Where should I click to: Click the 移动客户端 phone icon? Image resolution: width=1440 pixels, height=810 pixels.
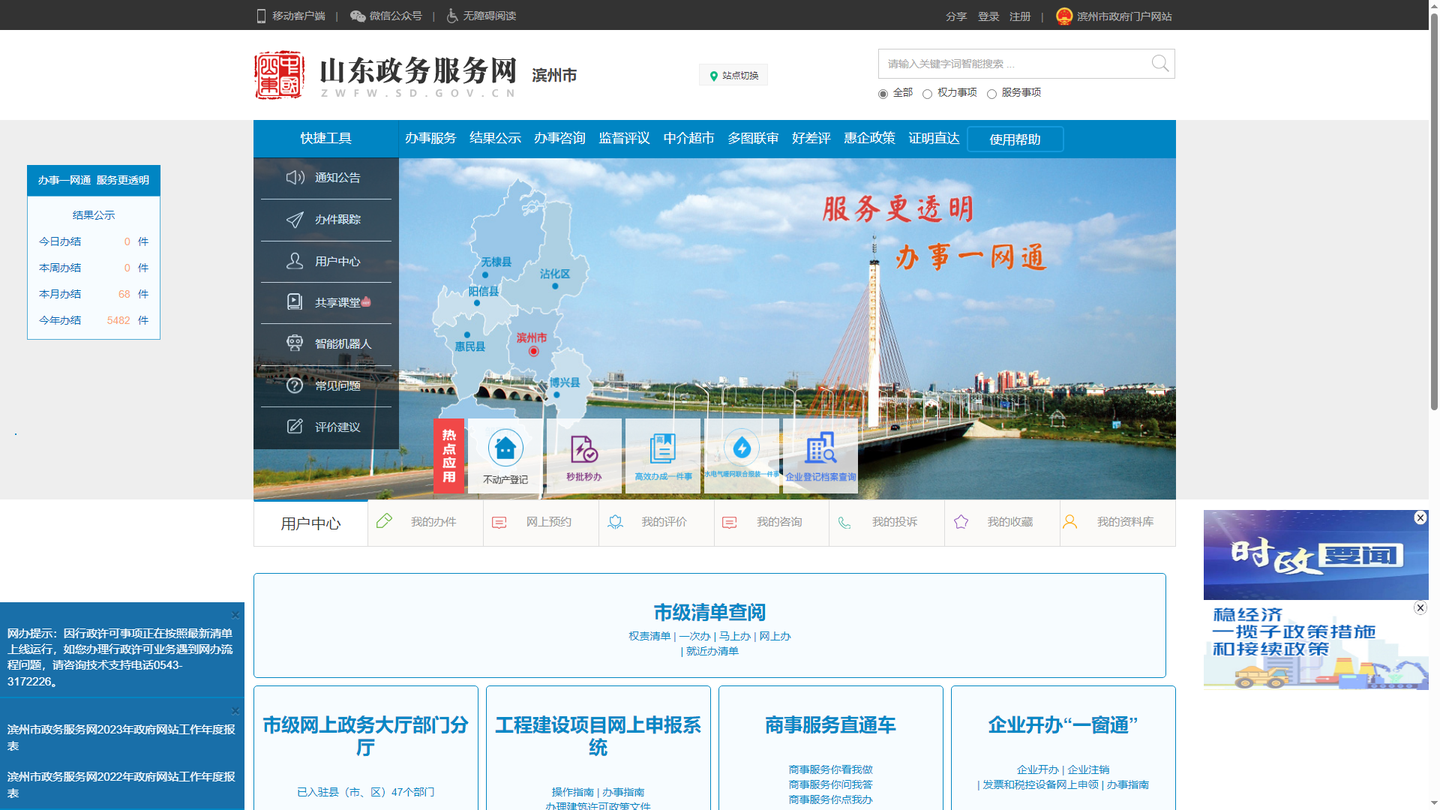point(262,16)
